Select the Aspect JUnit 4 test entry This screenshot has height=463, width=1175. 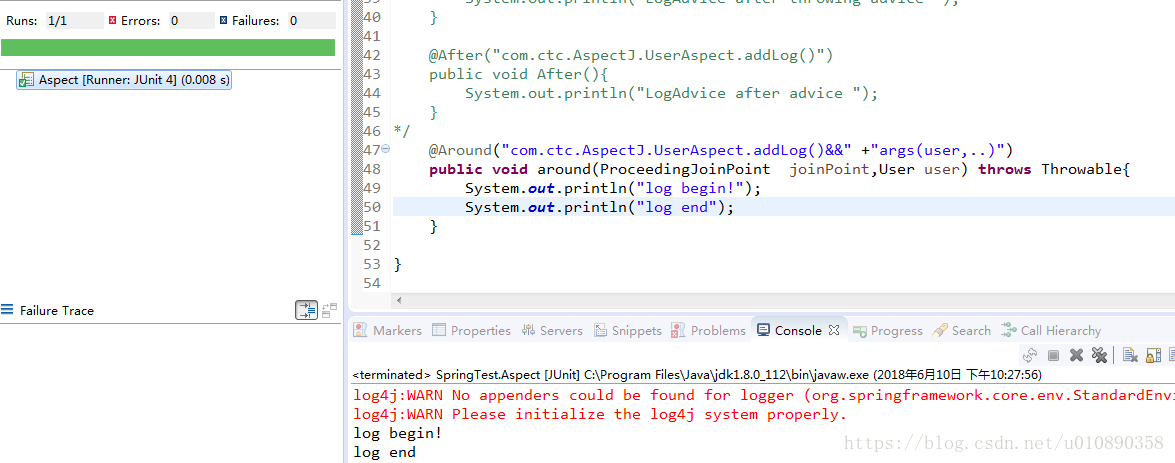click(x=124, y=80)
